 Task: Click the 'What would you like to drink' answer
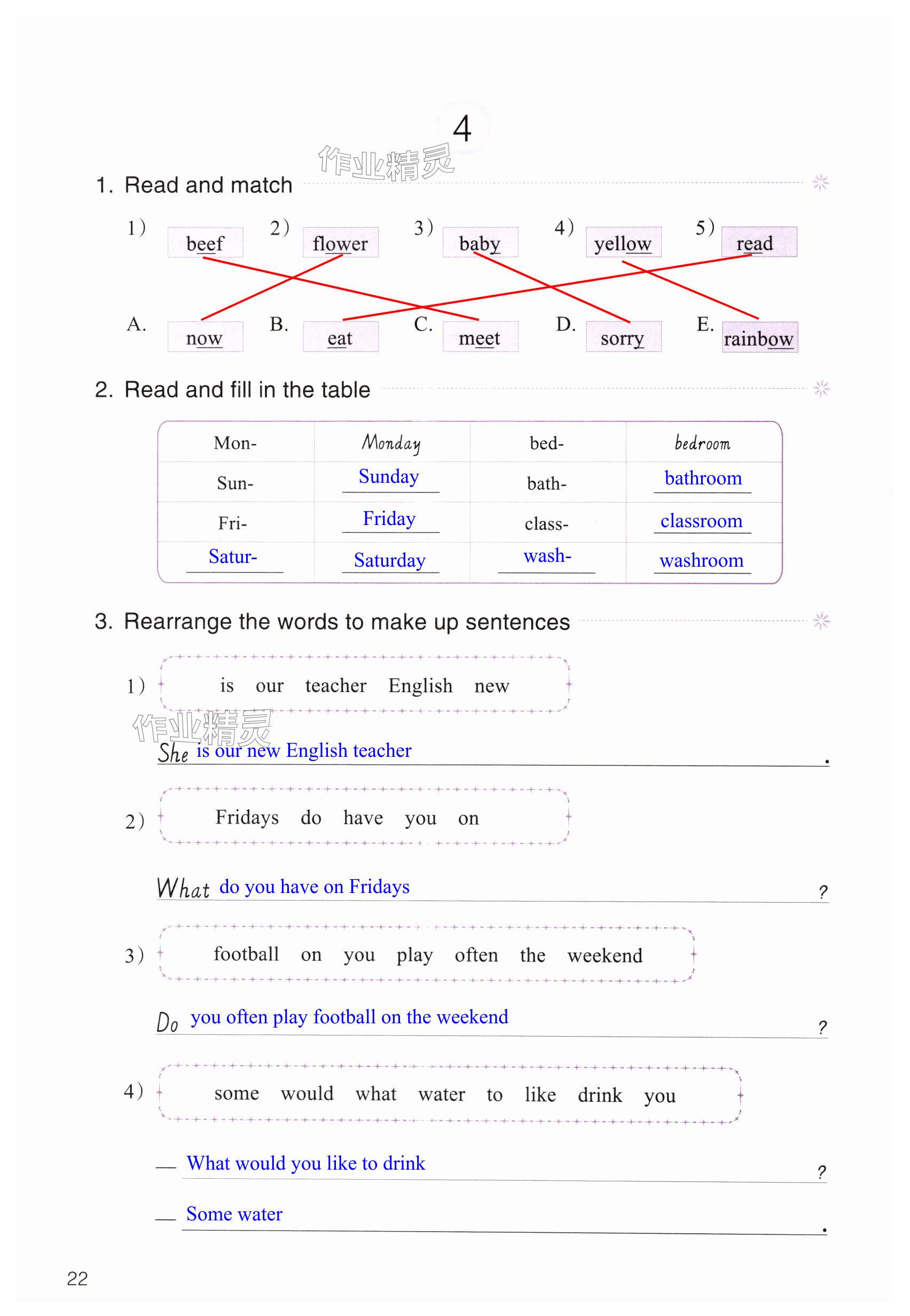306,1163
